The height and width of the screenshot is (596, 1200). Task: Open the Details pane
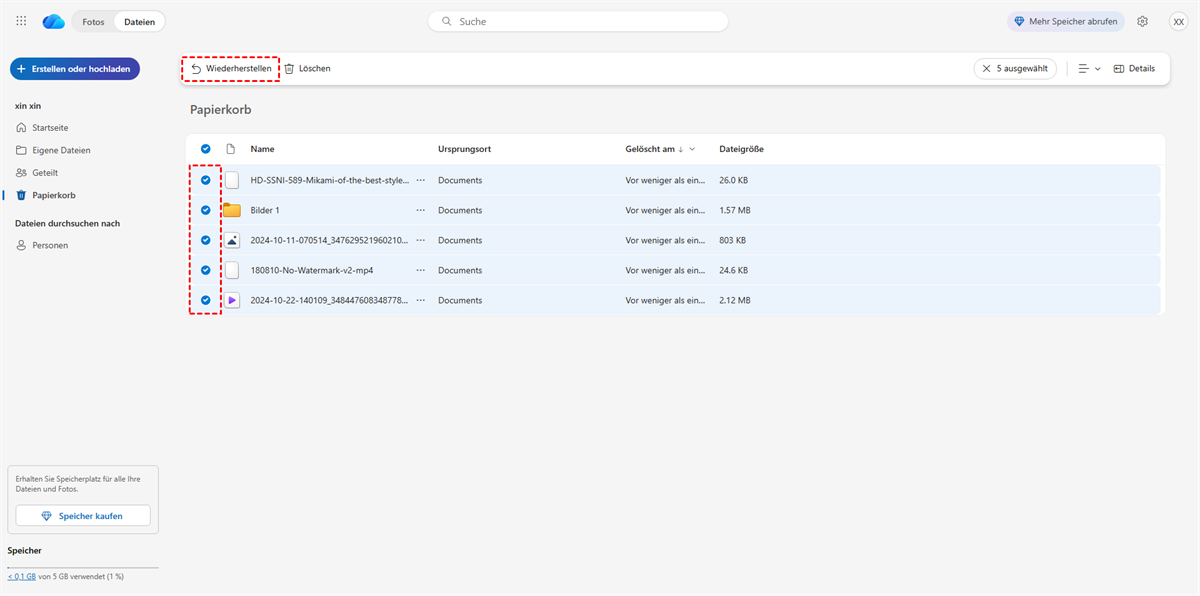(1134, 69)
